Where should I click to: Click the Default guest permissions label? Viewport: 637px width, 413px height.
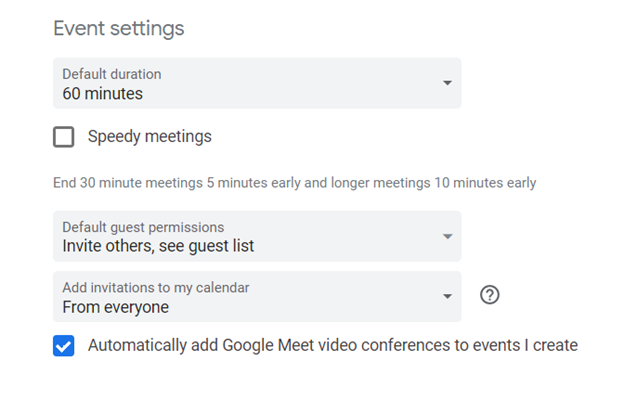coord(143,227)
